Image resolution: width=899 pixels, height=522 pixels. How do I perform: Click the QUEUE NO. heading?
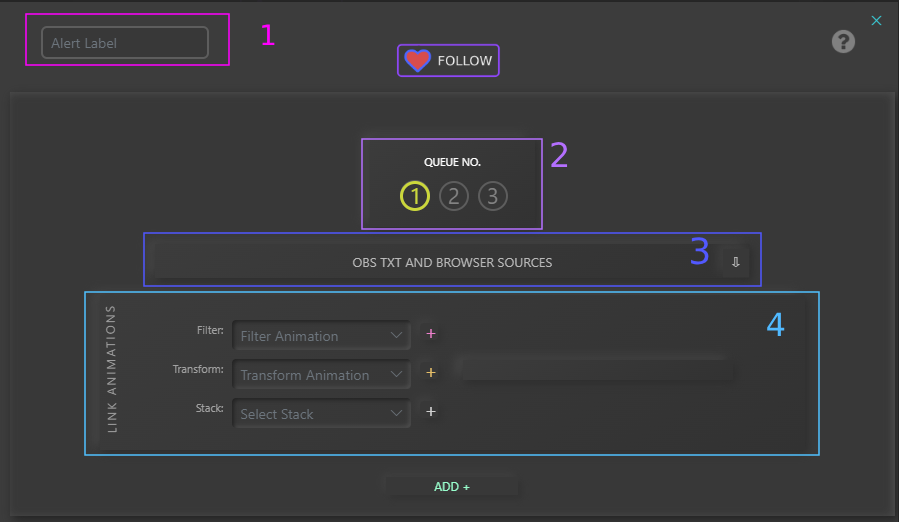(452, 162)
